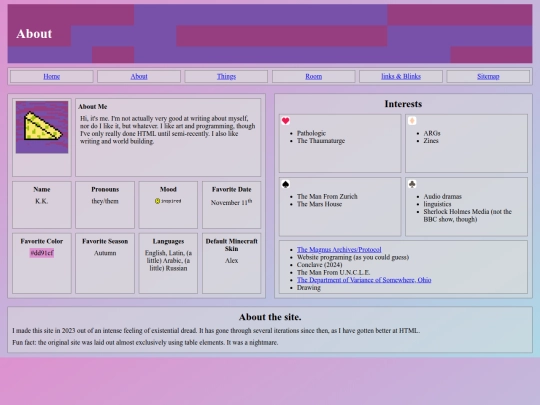The height and width of the screenshot is (405, 540).
Task: Go to the Room page
Action: coord(313,76)
